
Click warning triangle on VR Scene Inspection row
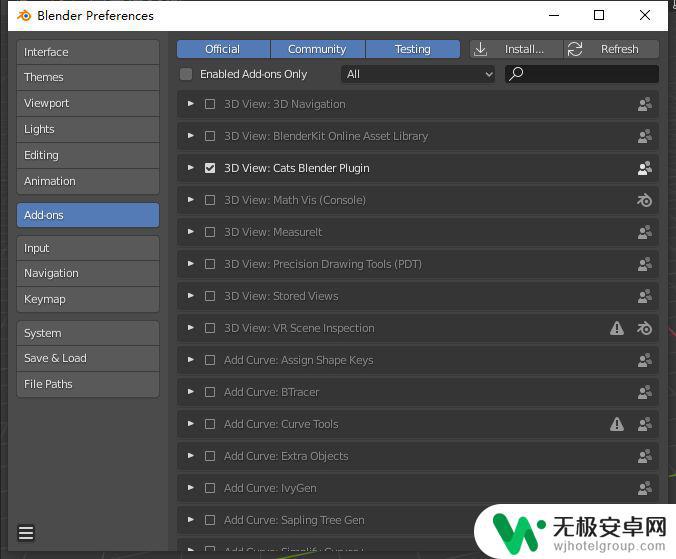[x=617, y=328]
